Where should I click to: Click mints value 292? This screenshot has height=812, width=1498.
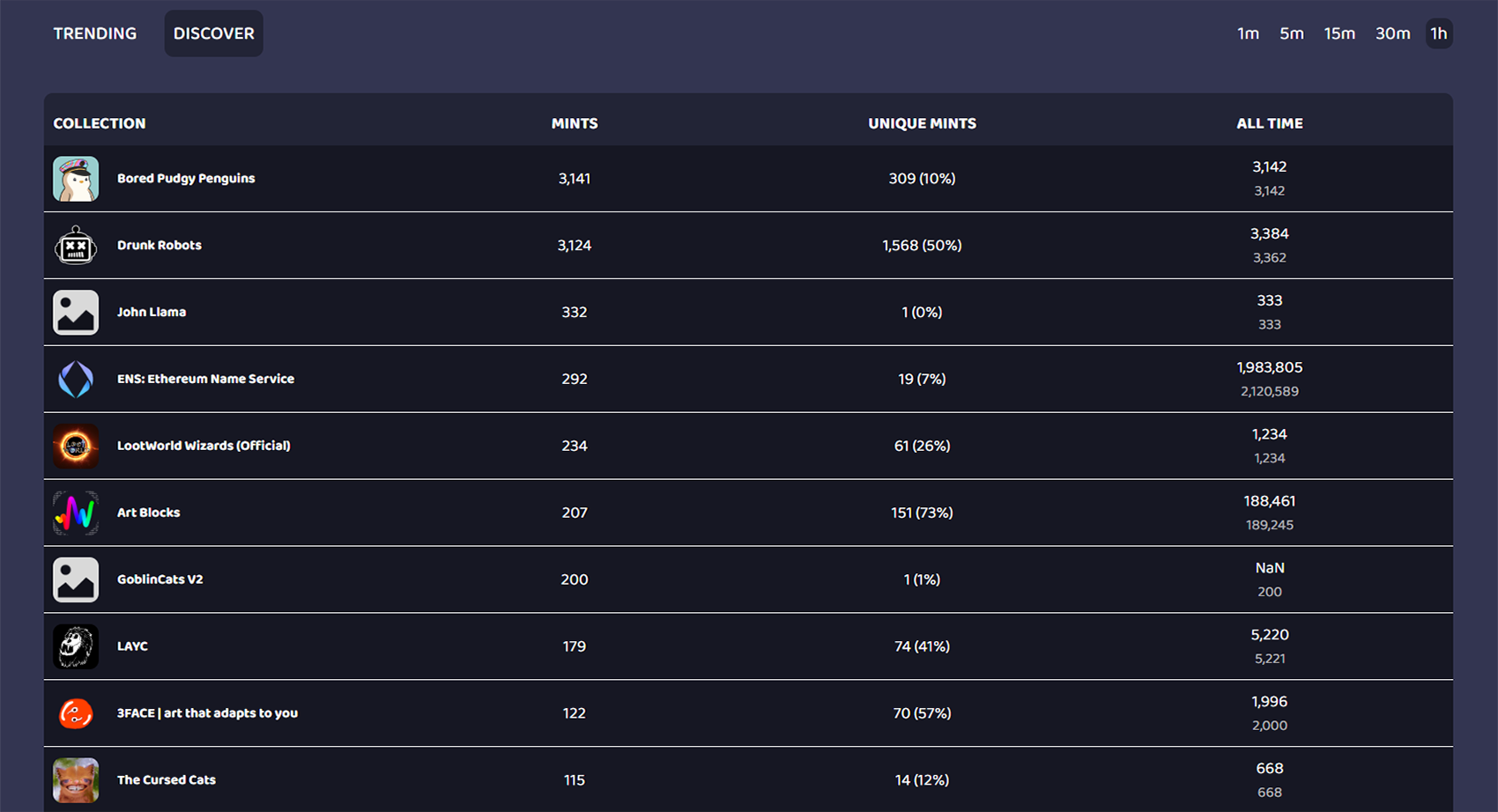tap(575, 380)
